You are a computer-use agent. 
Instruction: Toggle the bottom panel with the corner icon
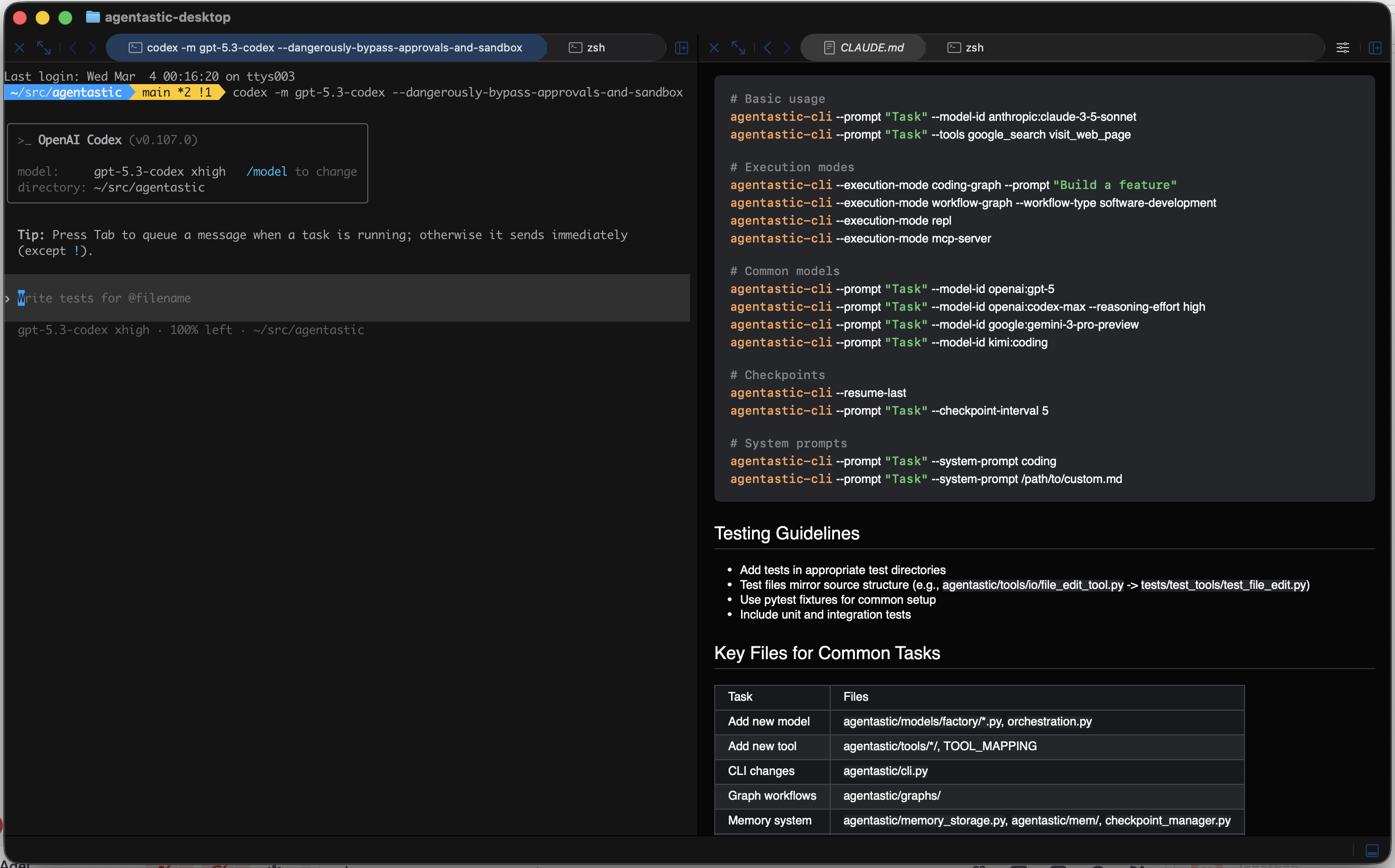click(x=1372, y=851)
